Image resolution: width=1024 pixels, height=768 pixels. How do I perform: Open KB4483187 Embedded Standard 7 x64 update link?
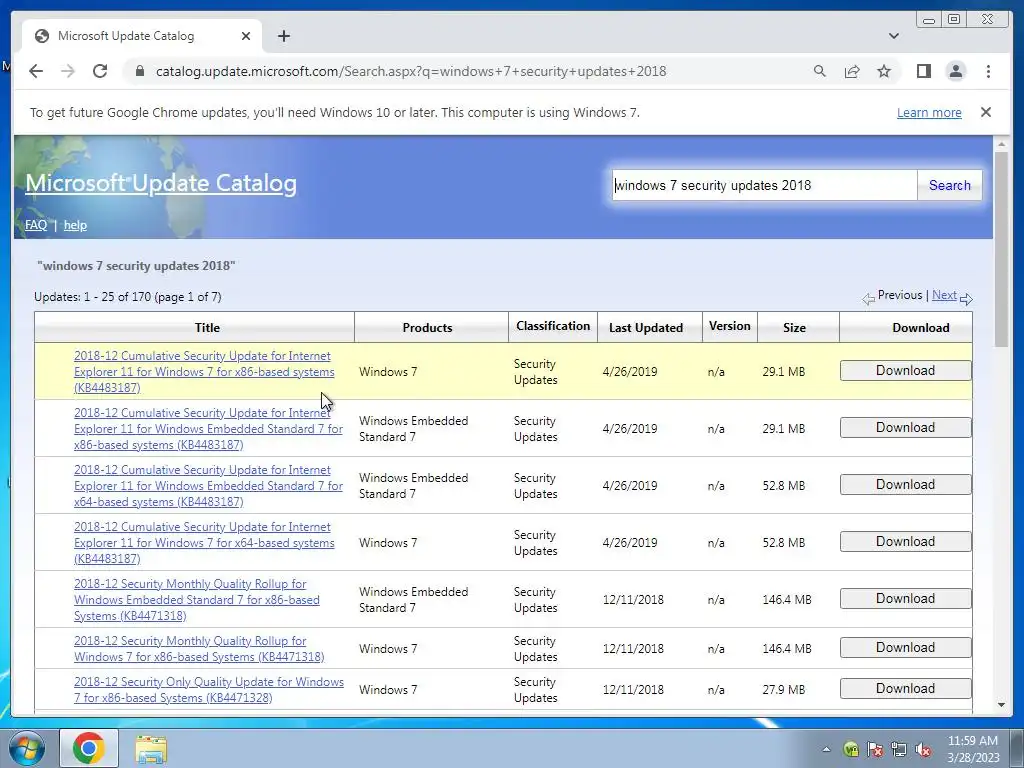(x=208, y=485)
